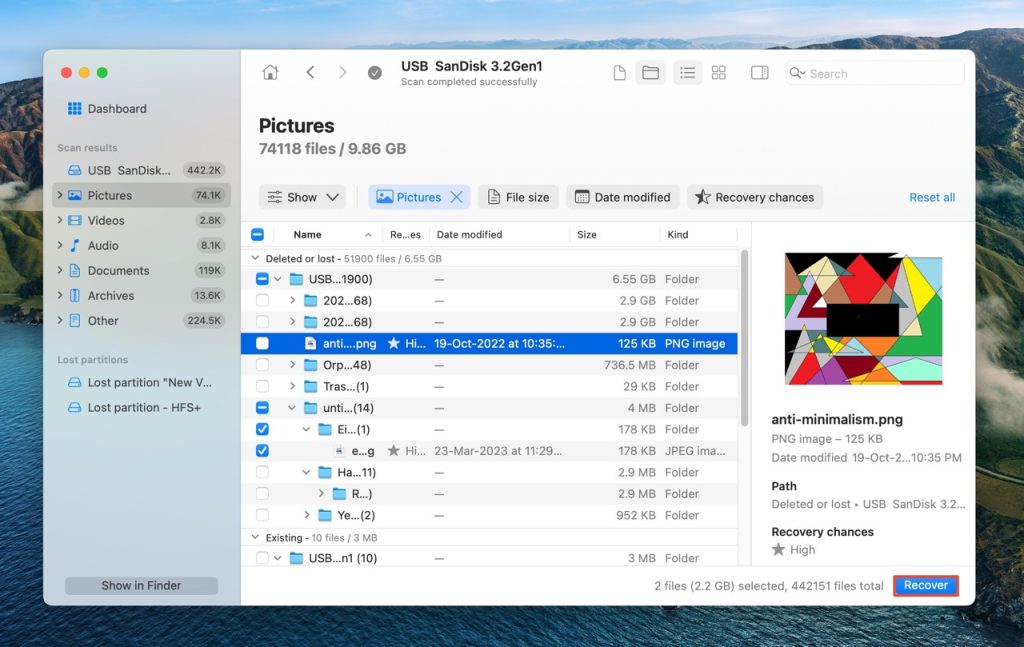1024x647 pixels.
Task: Click the Reset all link
Action: coord(931,197)
